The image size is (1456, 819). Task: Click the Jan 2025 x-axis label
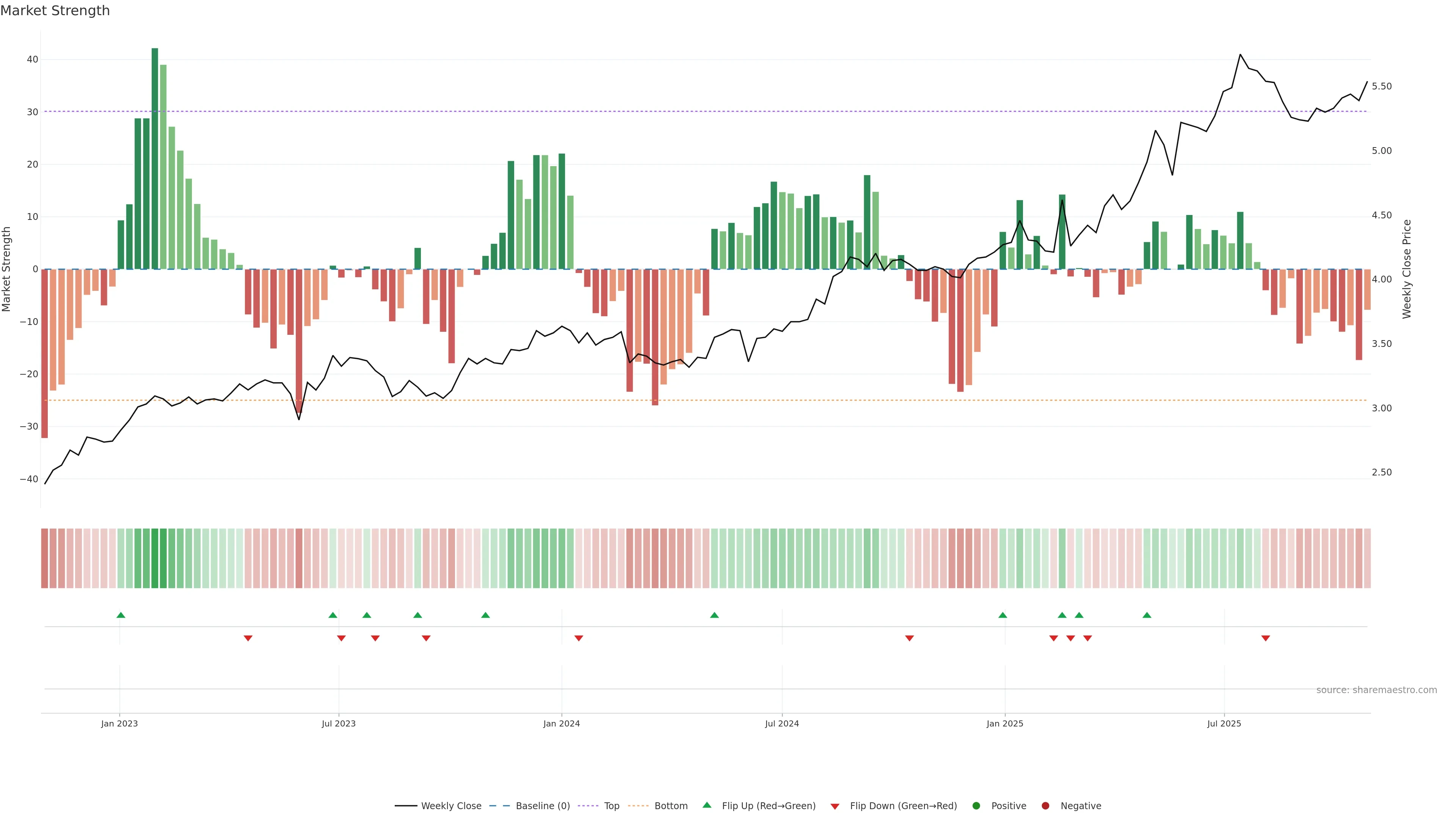1004,723
